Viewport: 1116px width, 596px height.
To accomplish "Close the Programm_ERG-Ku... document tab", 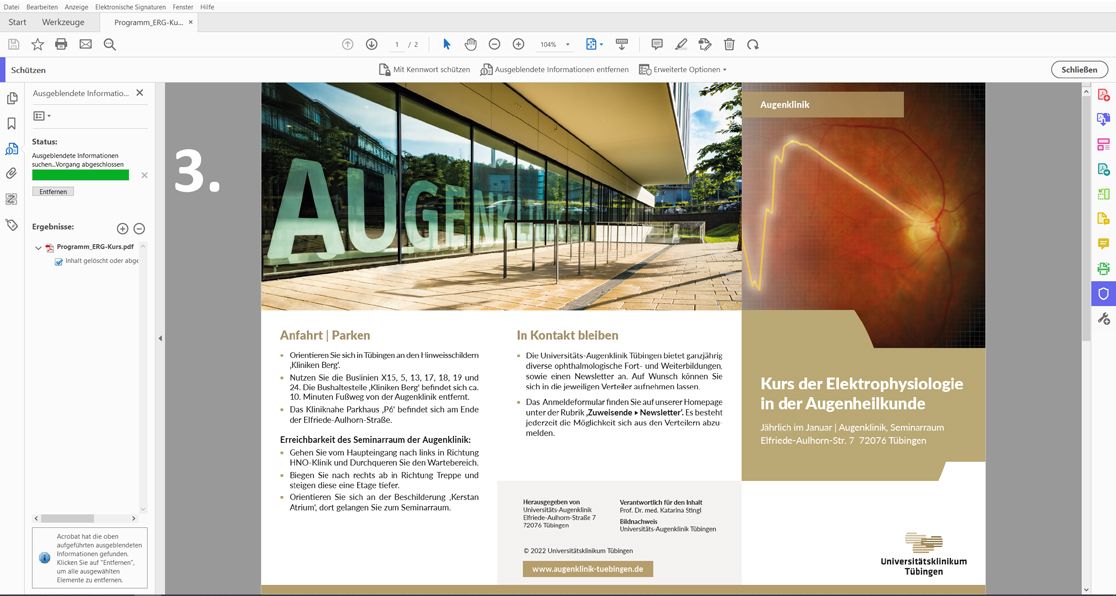I will [191, 22].
